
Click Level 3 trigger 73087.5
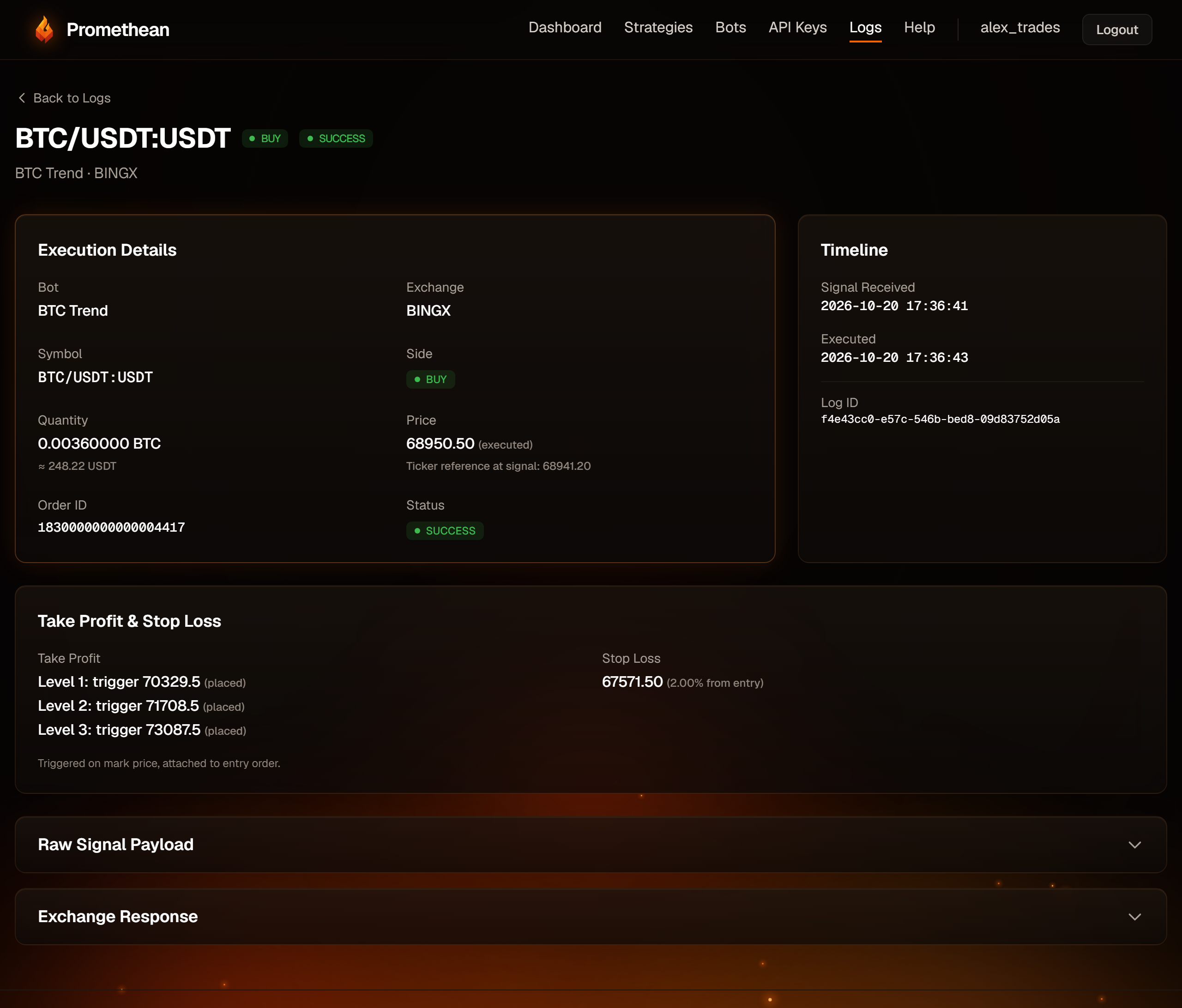pos(119,730)
